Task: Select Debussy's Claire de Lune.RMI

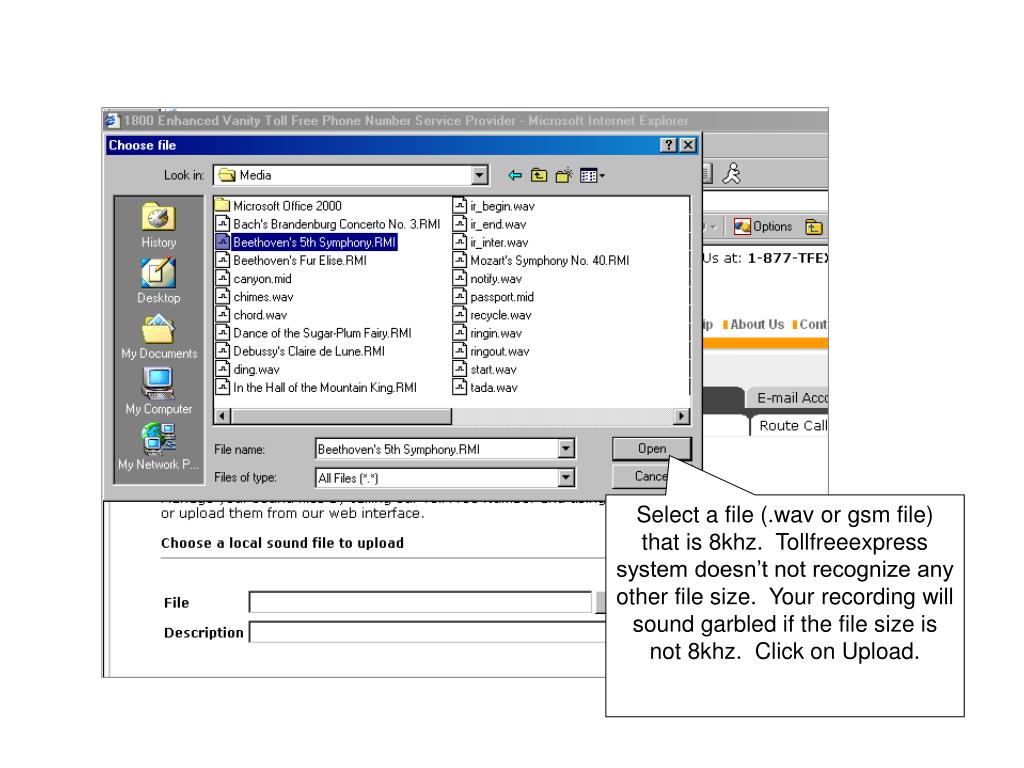Action: pos(300,351)
